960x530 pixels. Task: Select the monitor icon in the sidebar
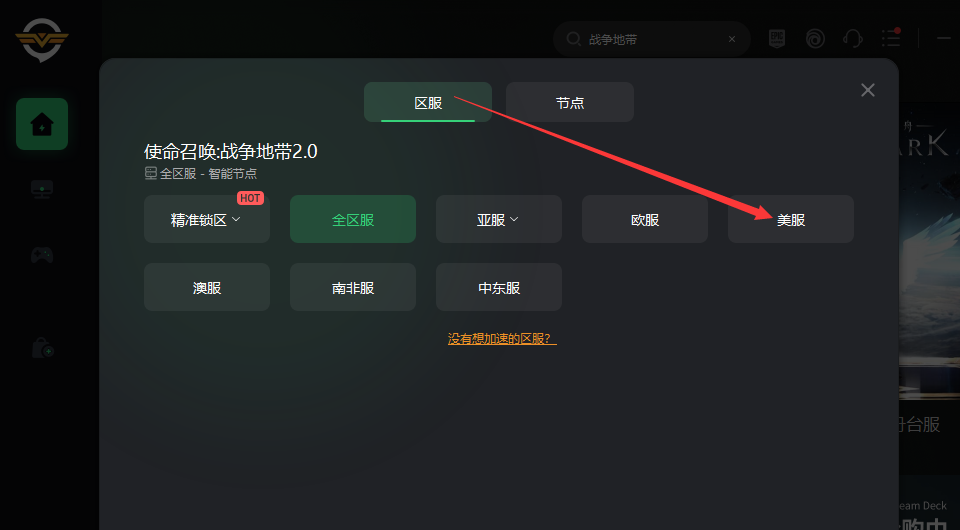coord(42,189)
